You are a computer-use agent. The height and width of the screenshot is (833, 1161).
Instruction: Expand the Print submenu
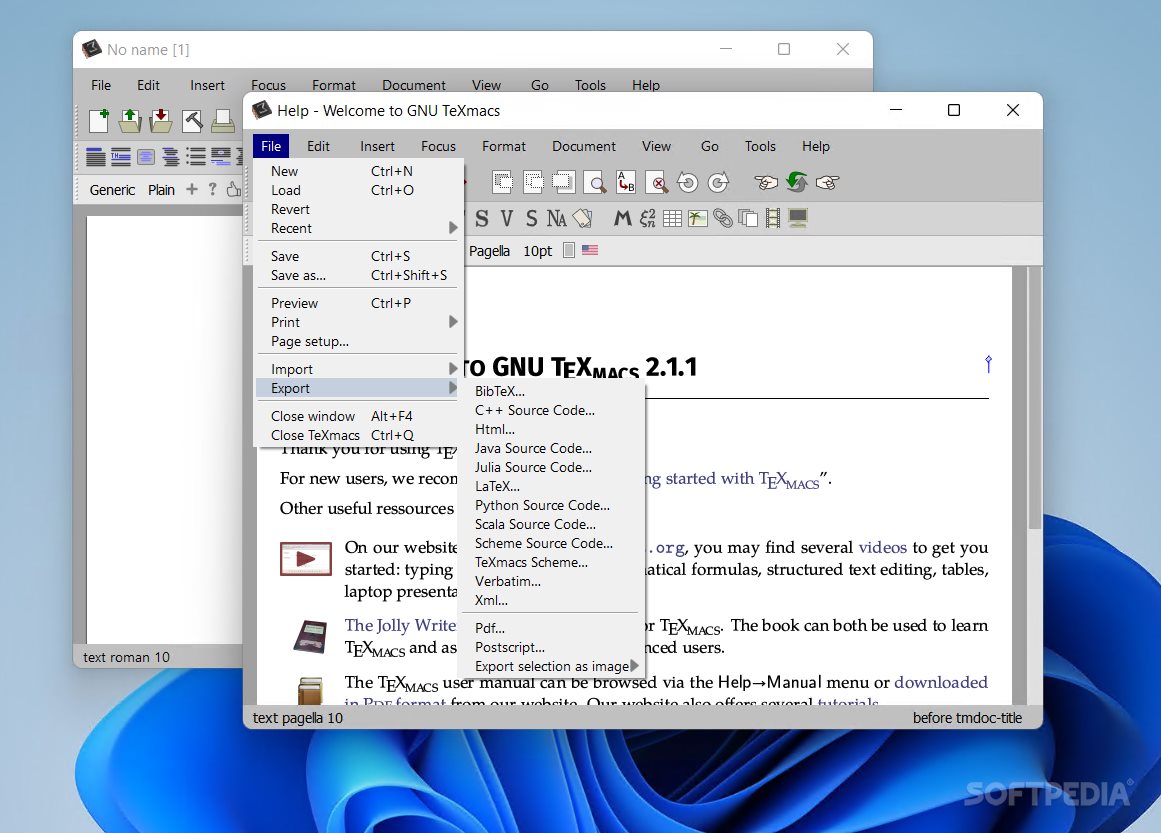(x=358, y=322)
